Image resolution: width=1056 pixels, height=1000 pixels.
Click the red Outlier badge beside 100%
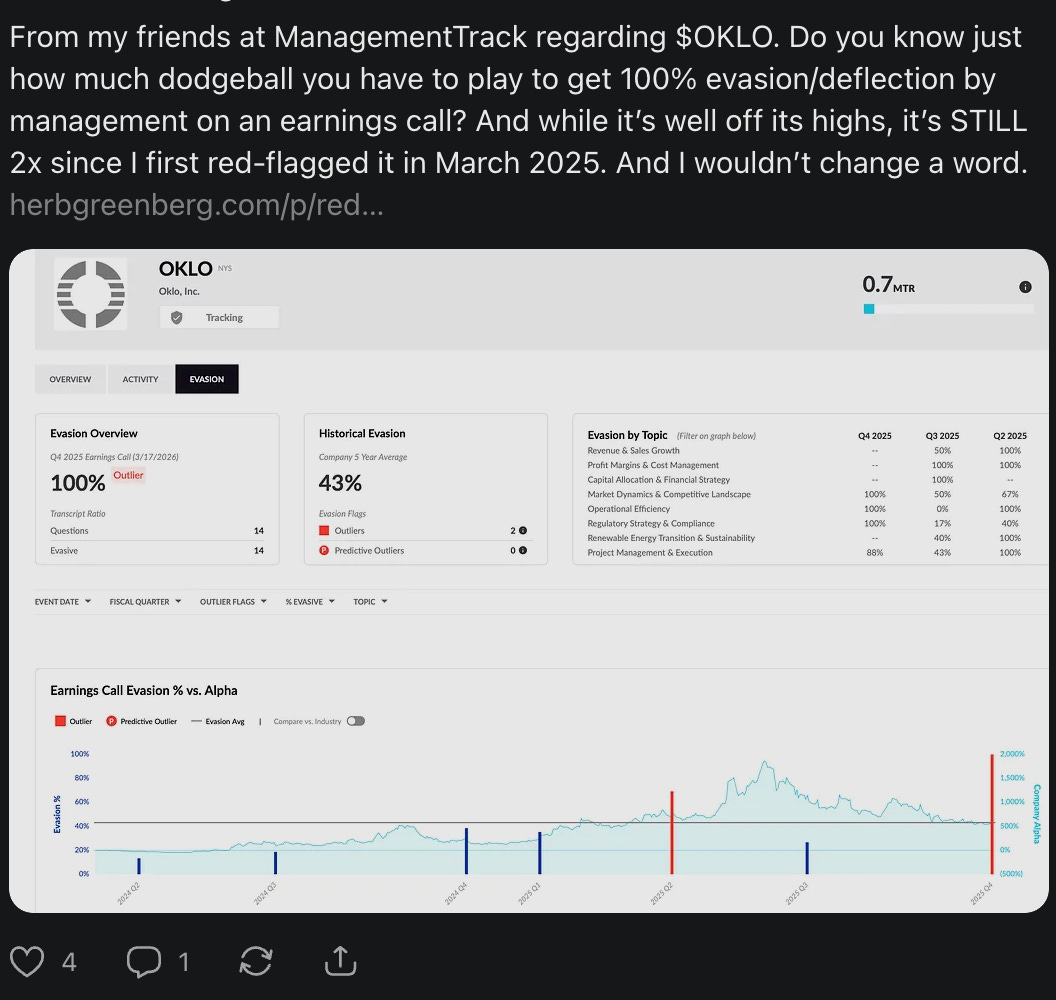point(128,475)
